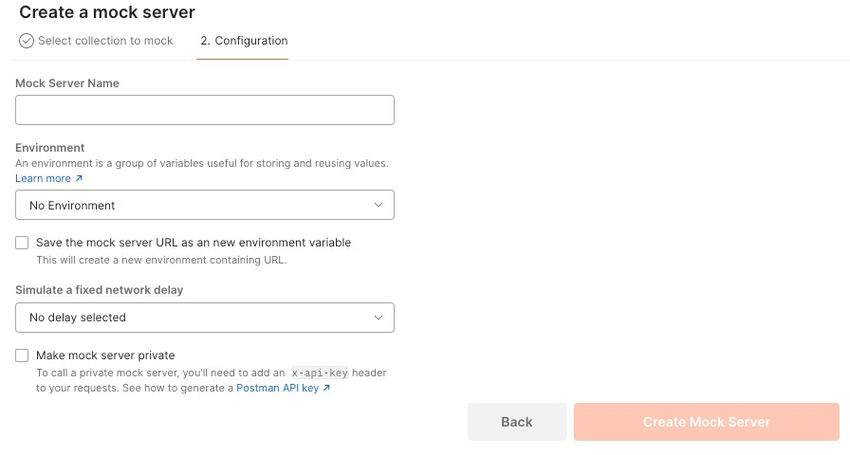Open the No Environment dropdown
The image size is (850, 455).
click(x=204, y=205)
